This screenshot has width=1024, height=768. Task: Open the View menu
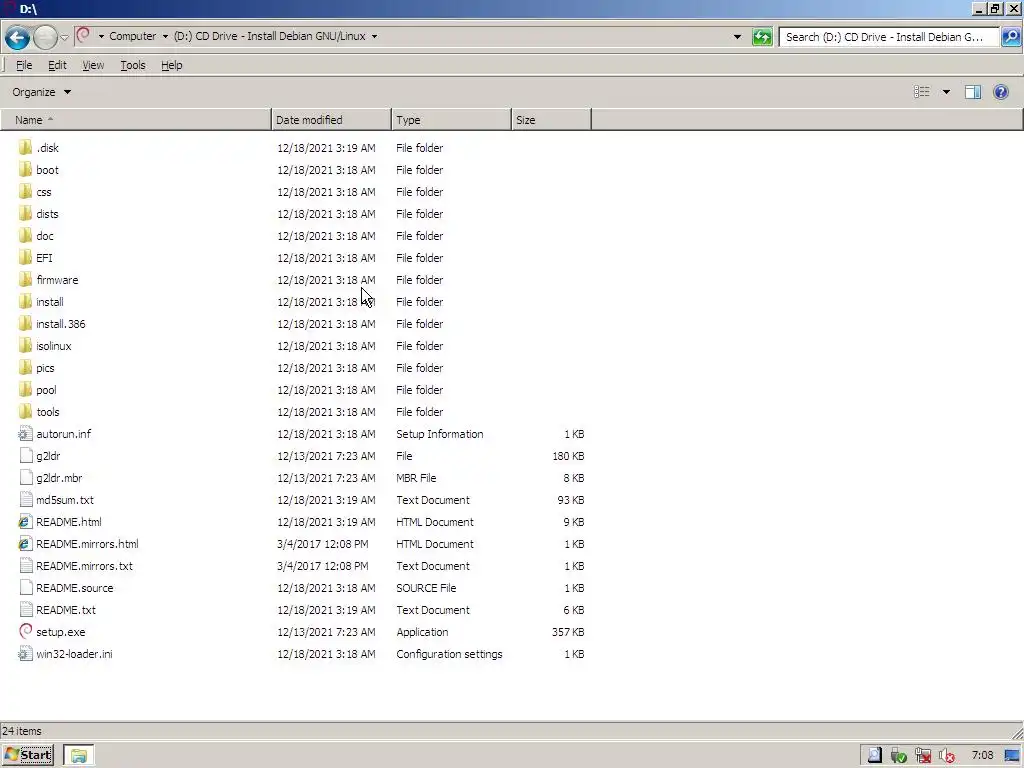[93, 65]
